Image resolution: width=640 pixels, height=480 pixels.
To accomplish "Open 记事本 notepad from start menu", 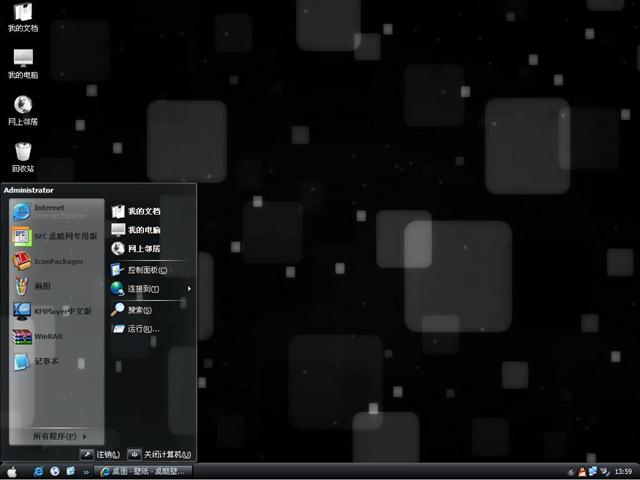I will [x=57, y=361].
